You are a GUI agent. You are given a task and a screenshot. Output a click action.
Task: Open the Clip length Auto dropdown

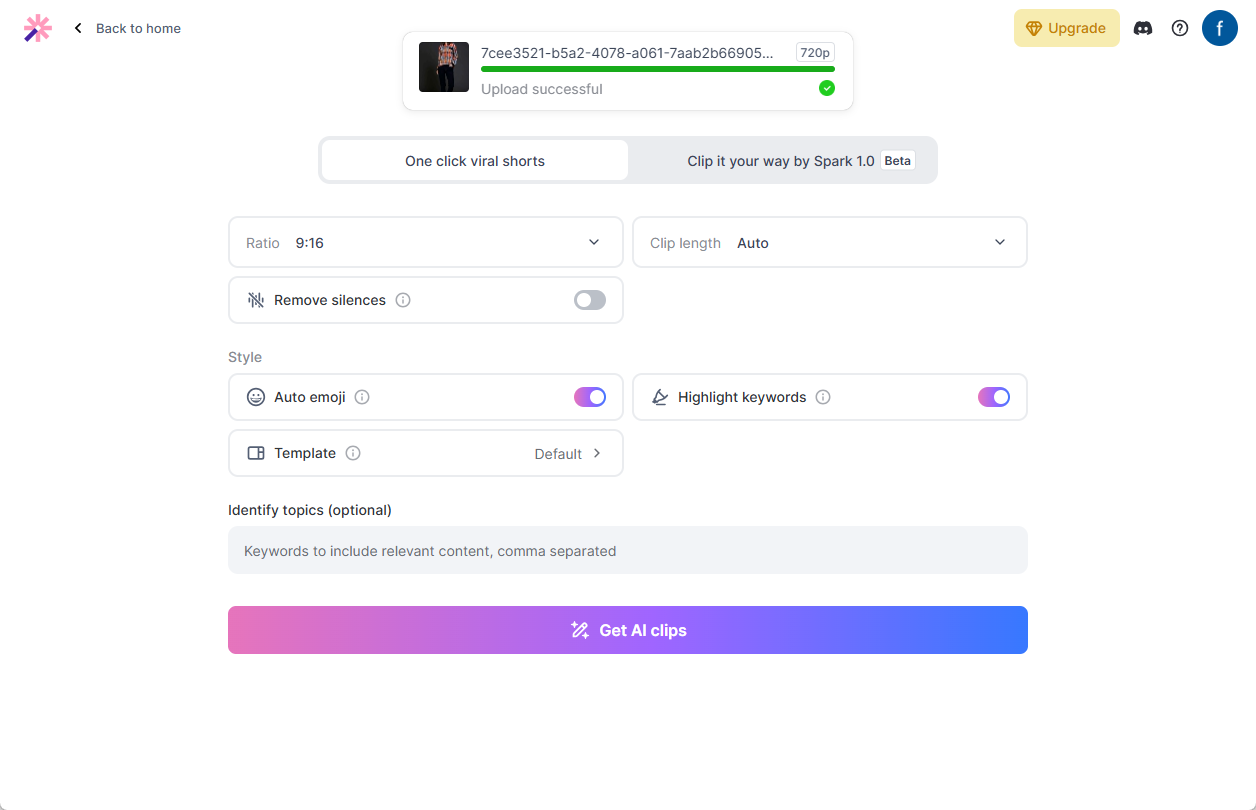point(830,242)
